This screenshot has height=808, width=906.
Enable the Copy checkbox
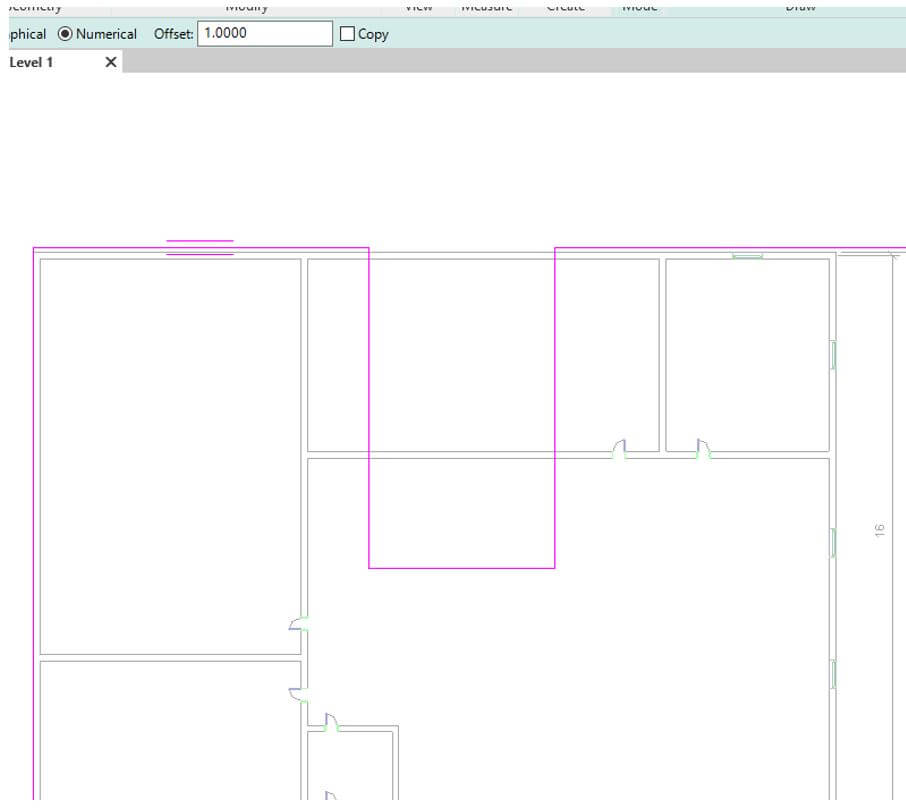pos(347,34)
